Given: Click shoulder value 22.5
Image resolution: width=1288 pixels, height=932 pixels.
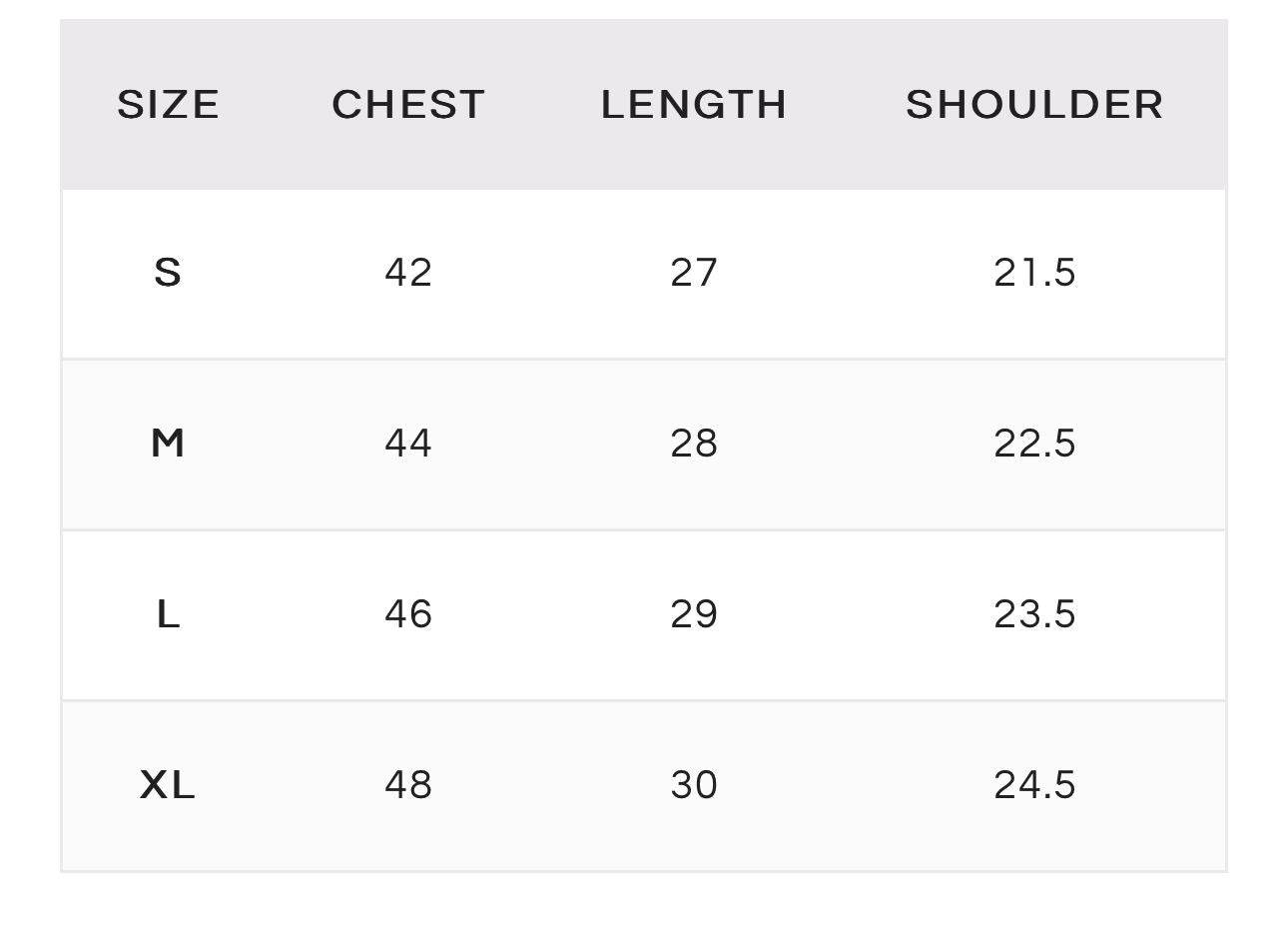Looking at the screenshot, I should pyautogui.click(x=1034, y=444).
